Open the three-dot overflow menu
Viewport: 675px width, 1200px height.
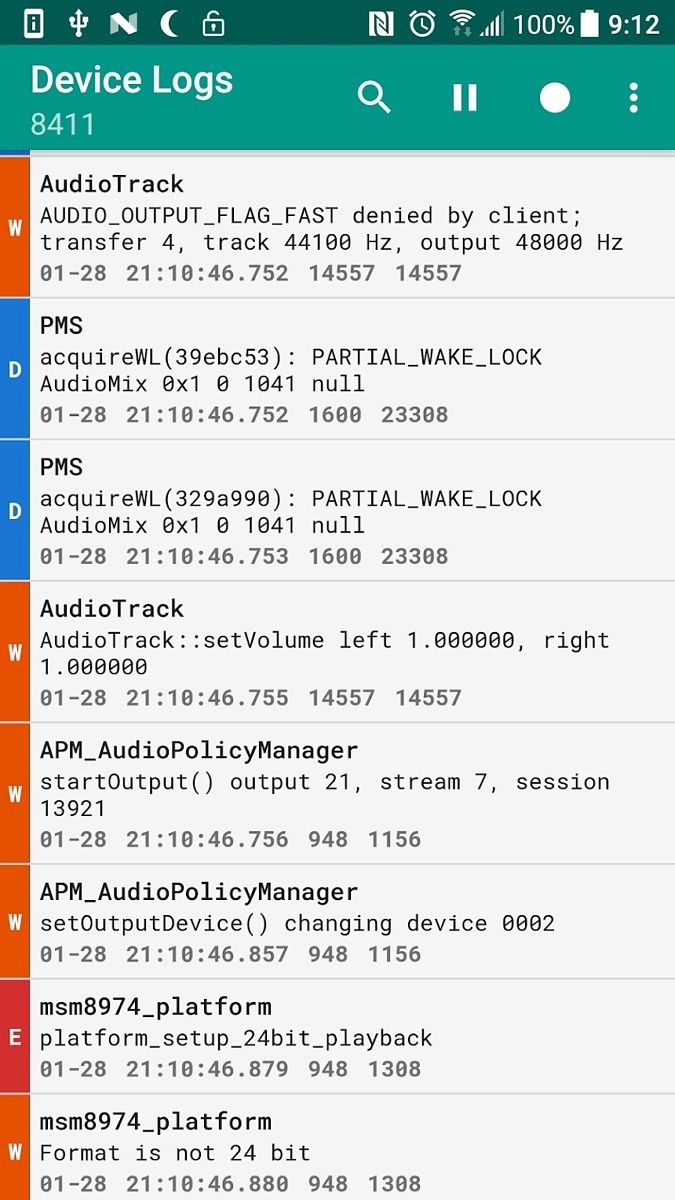[x=633, y=98]
